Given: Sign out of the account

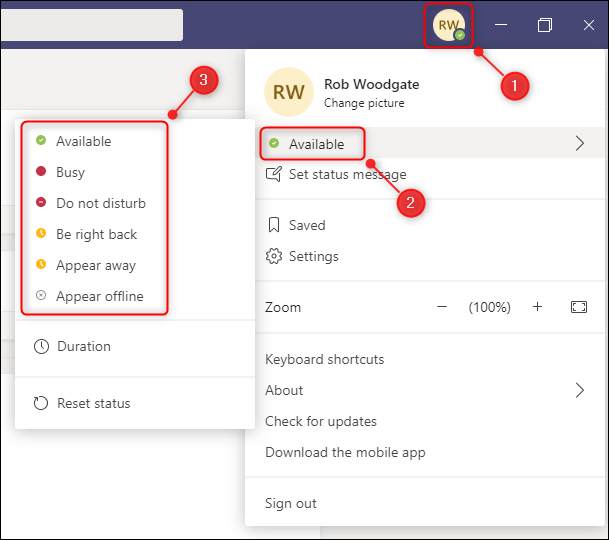Looking at the screenshot, I should pos(291,503).
